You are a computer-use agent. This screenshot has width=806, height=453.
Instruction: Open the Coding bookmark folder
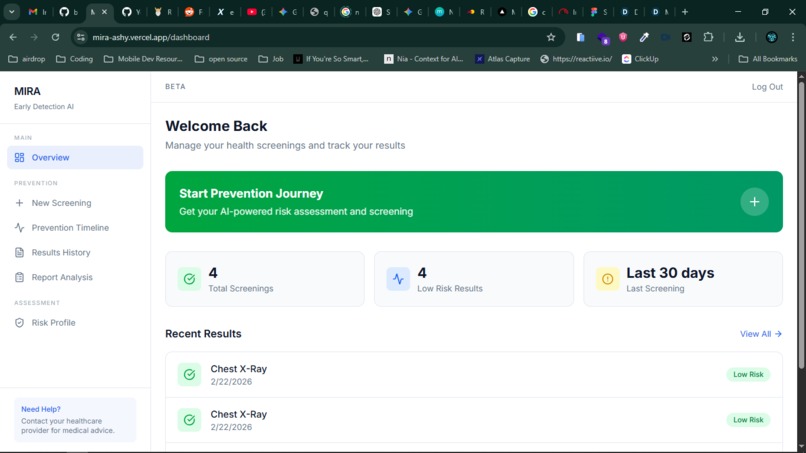(x=75, y=59)
